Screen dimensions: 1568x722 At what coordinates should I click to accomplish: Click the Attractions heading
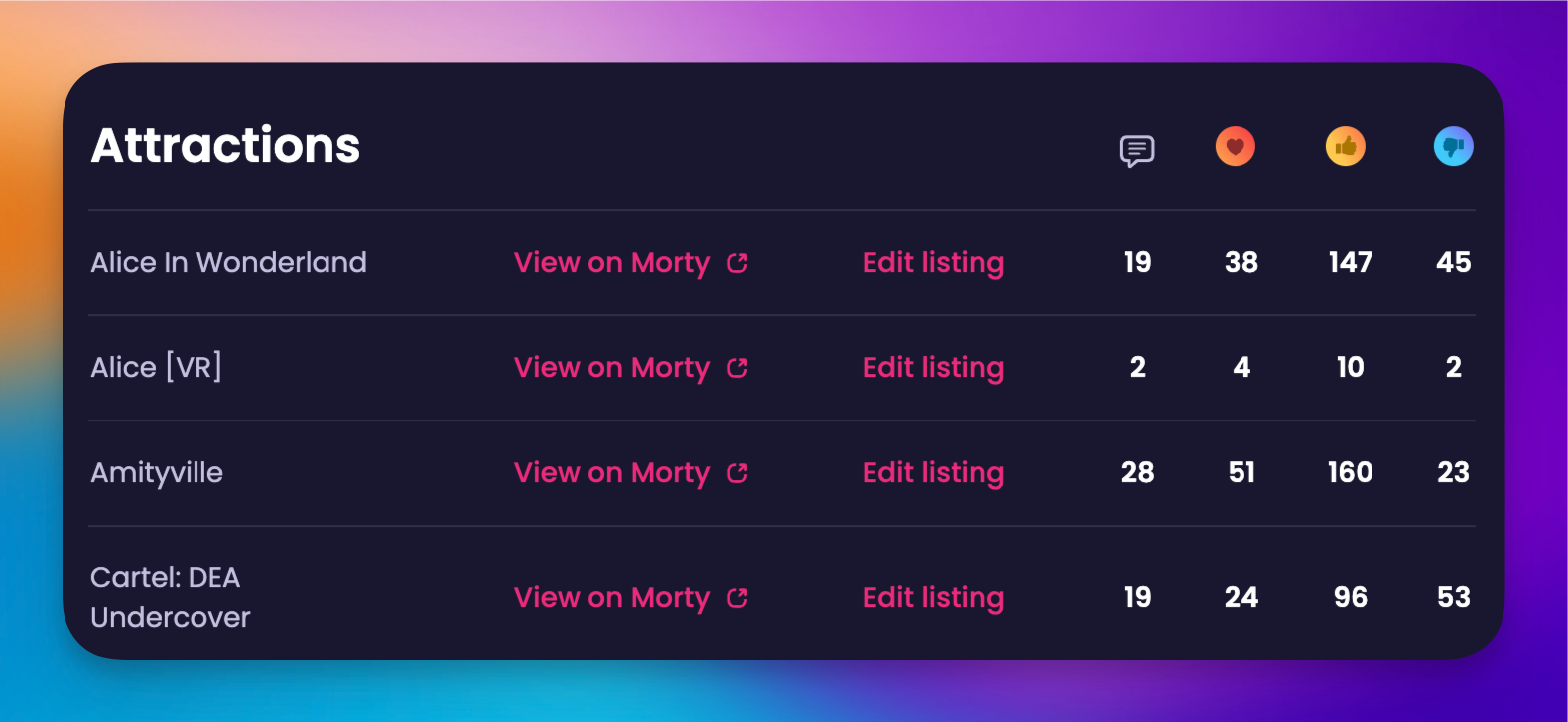[x=225, y=145]
